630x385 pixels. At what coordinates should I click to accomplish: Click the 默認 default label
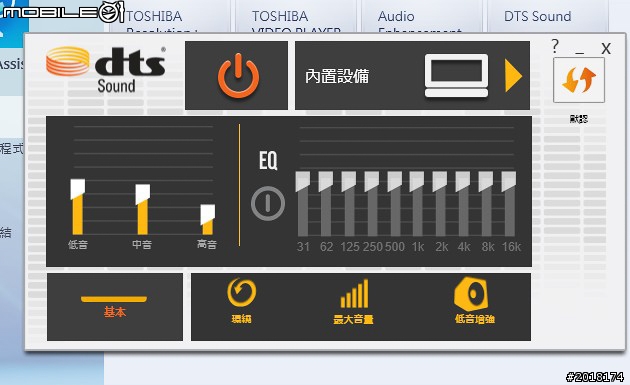click(579, 119)
